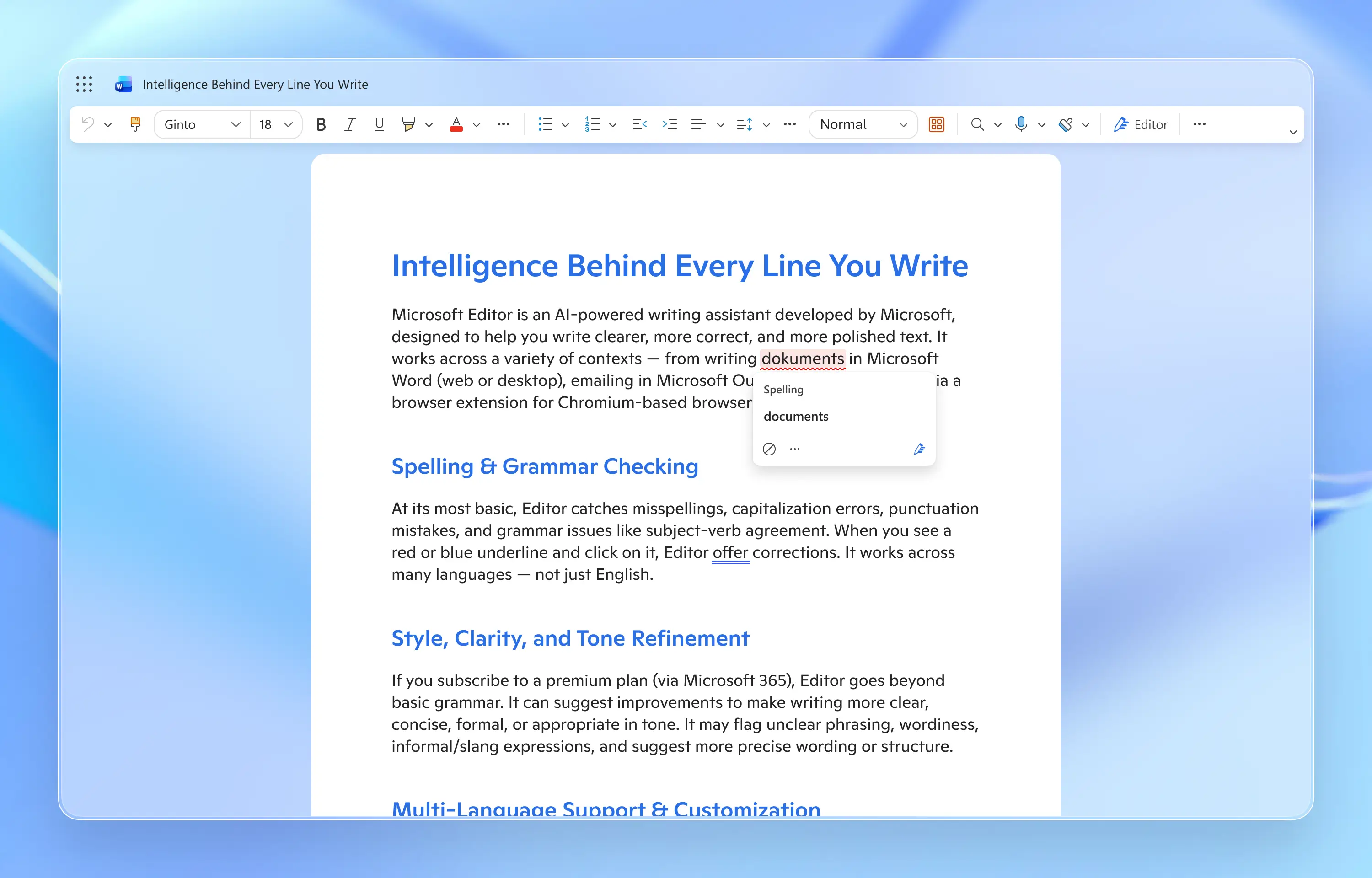
Task: Insert a bulleted list
Action: [546, 124]
